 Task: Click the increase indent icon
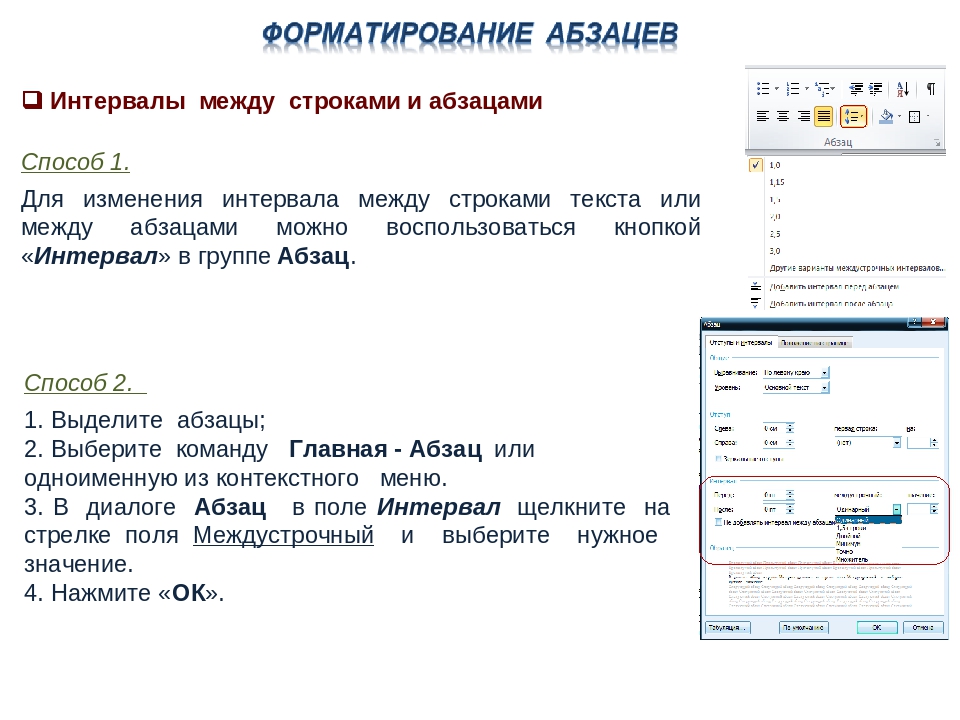[876, 89]
